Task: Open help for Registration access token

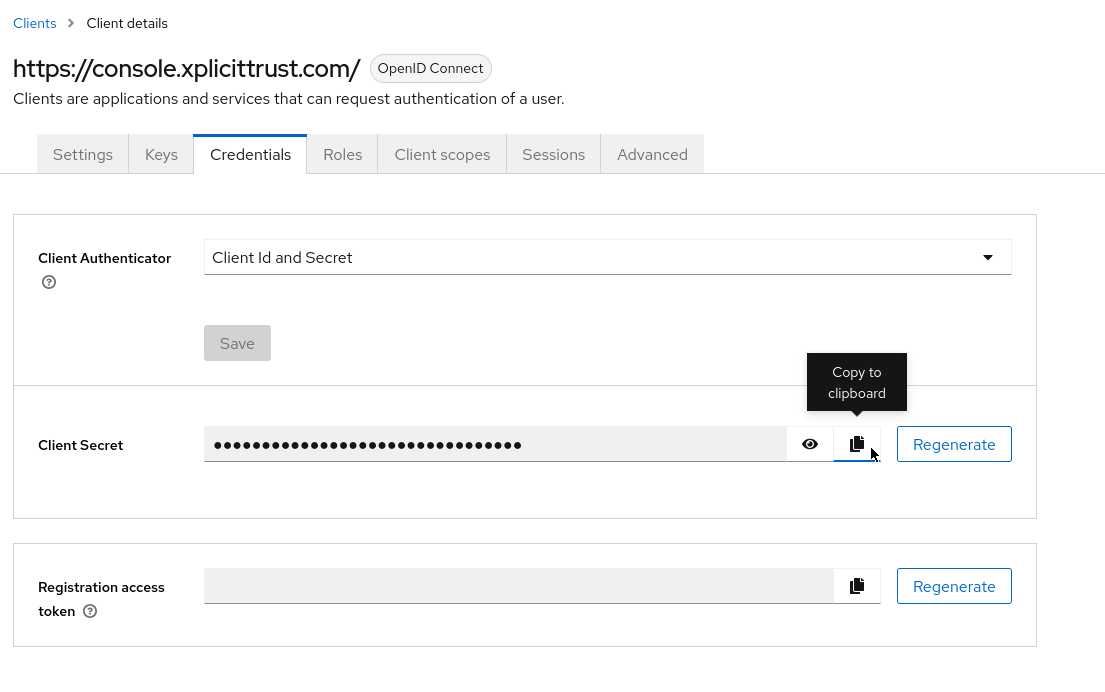Action: (90, 611)
